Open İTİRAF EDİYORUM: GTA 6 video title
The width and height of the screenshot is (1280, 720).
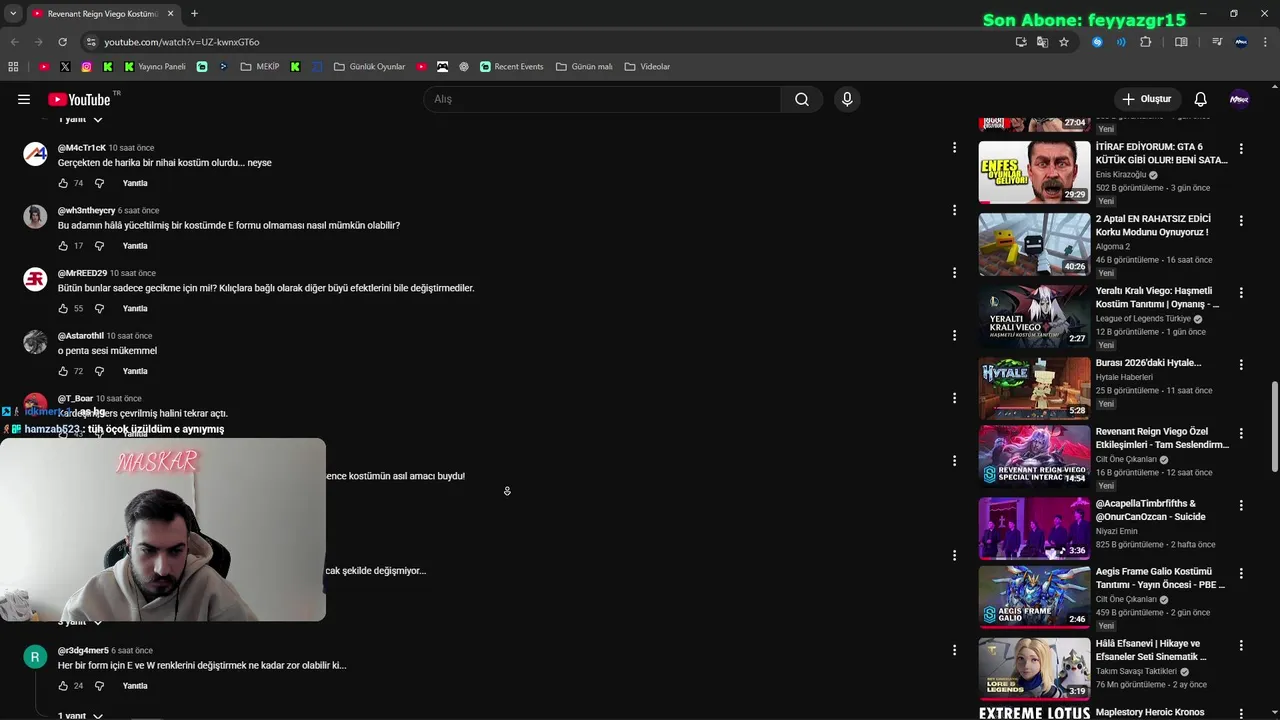pos(1161,153)
